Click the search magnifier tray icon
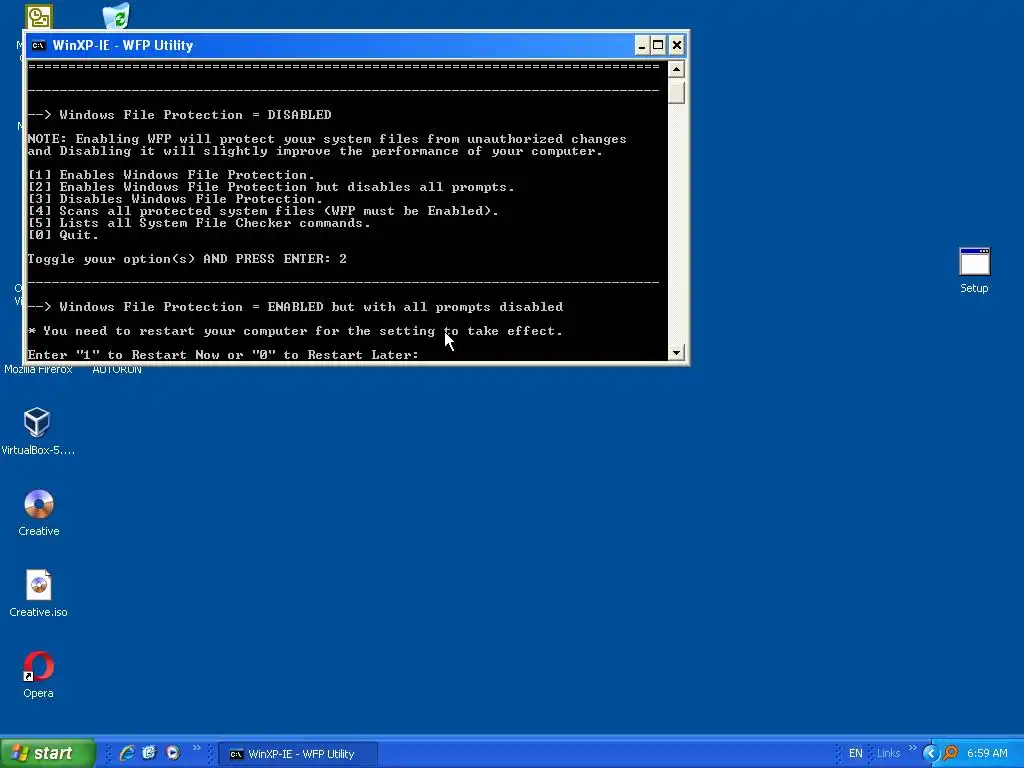Image resolution: width=1024 pixels, height=768 pixels. click(951, 753)
